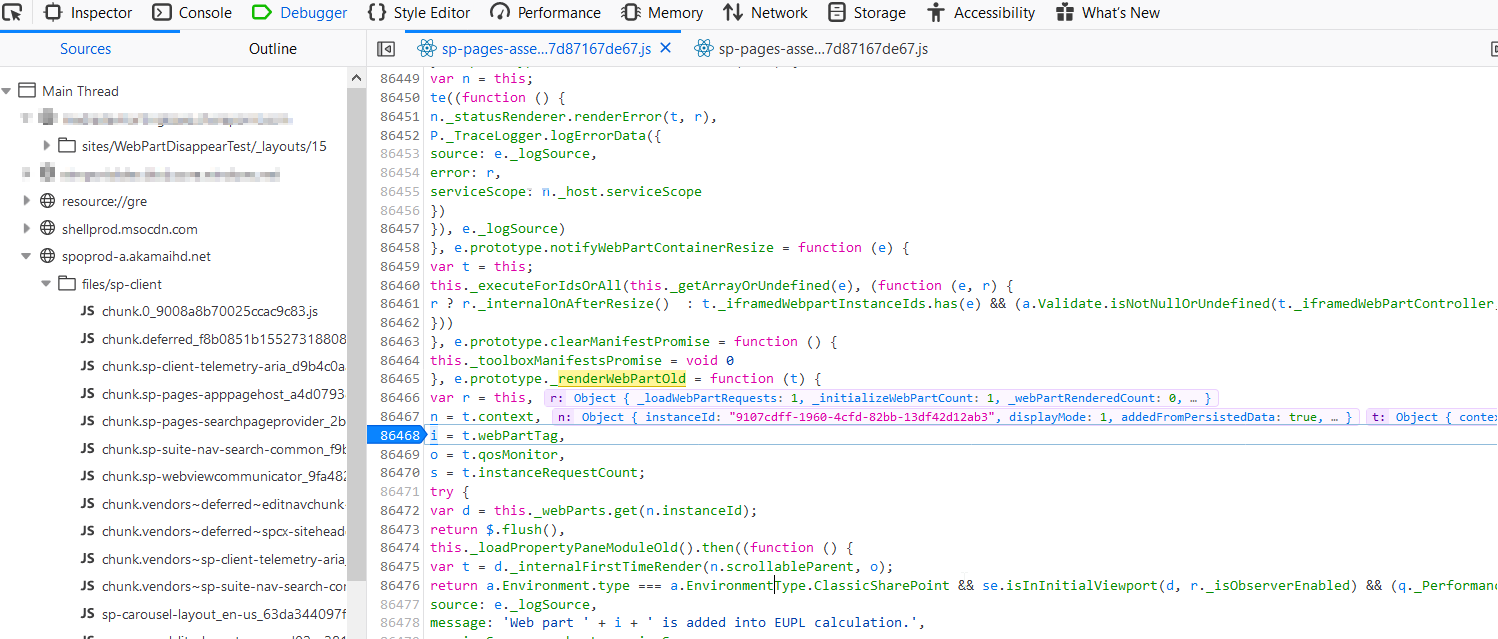
Task: Open the Style Editor tab
Action: pos(419,13)
